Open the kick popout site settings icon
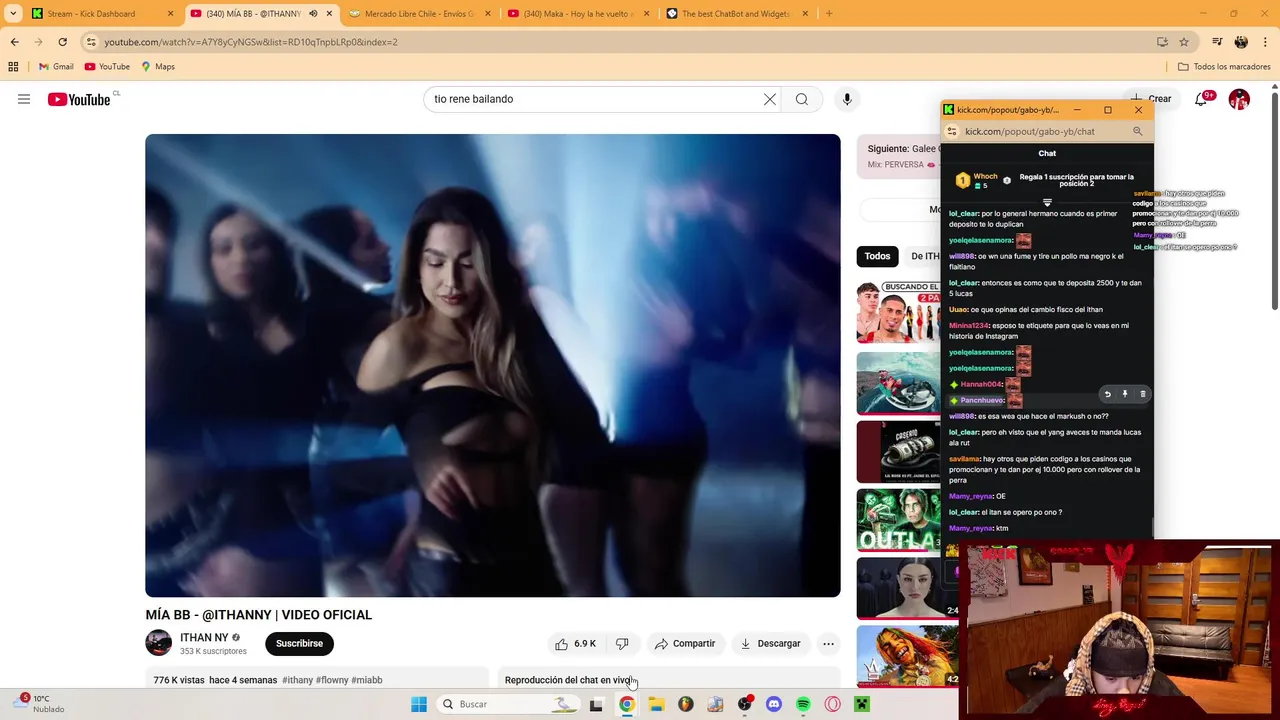 (952, 131)
